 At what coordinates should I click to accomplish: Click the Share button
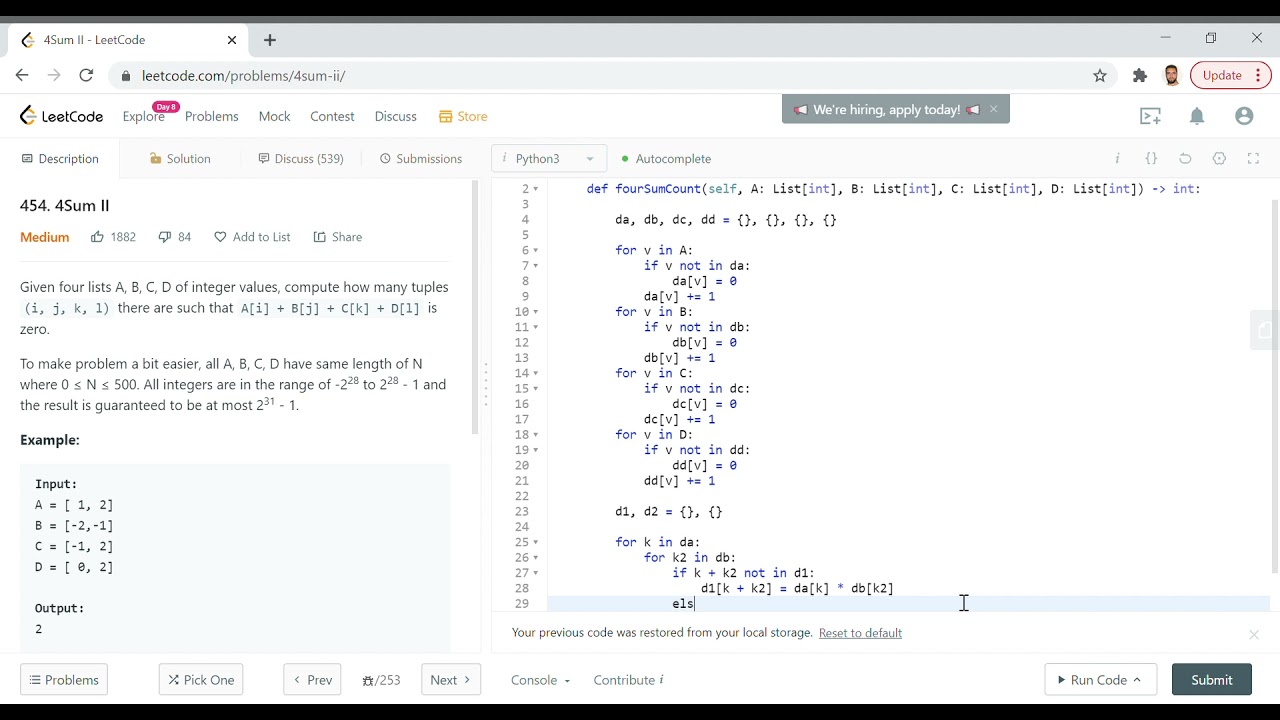(338, 237)
